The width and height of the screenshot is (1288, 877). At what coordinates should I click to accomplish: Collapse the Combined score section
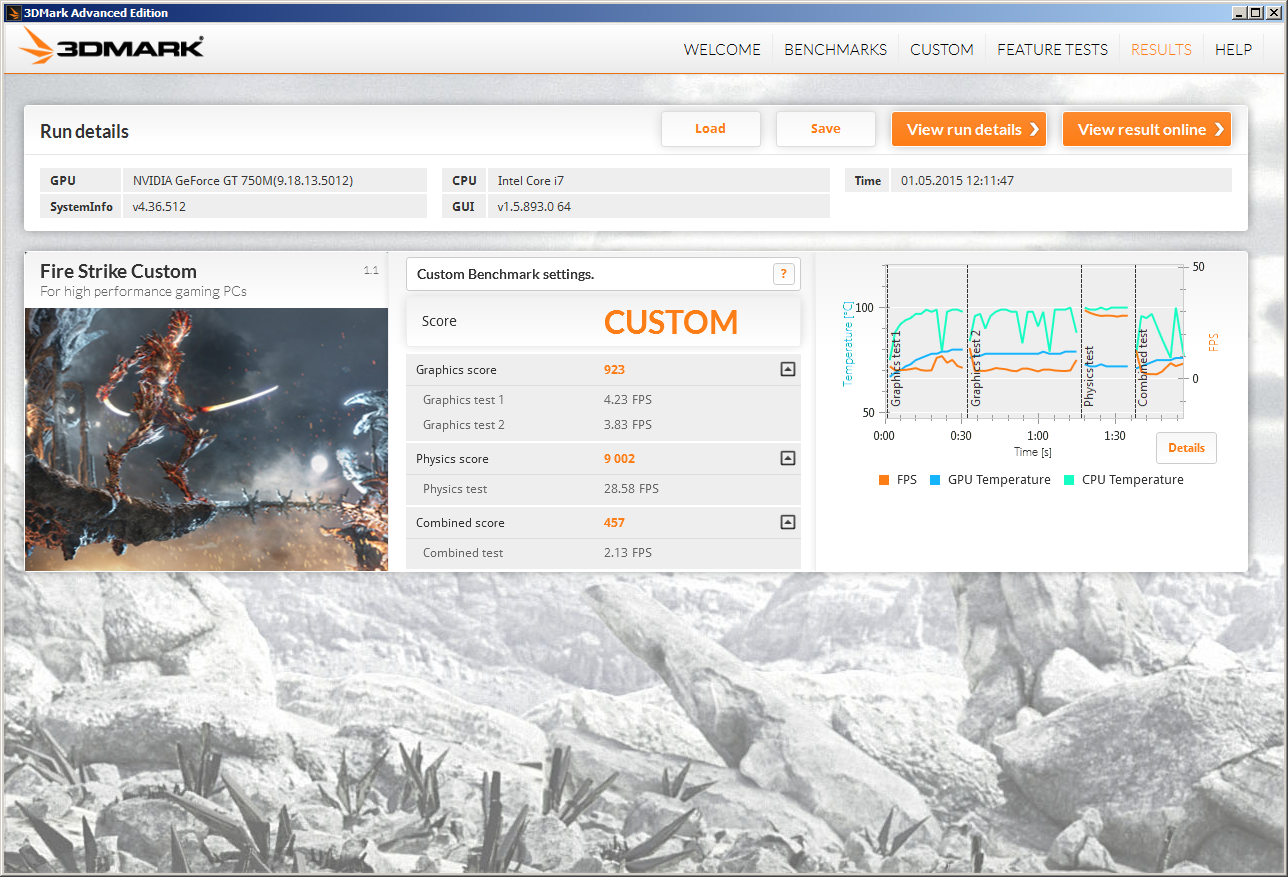(787, 523)
